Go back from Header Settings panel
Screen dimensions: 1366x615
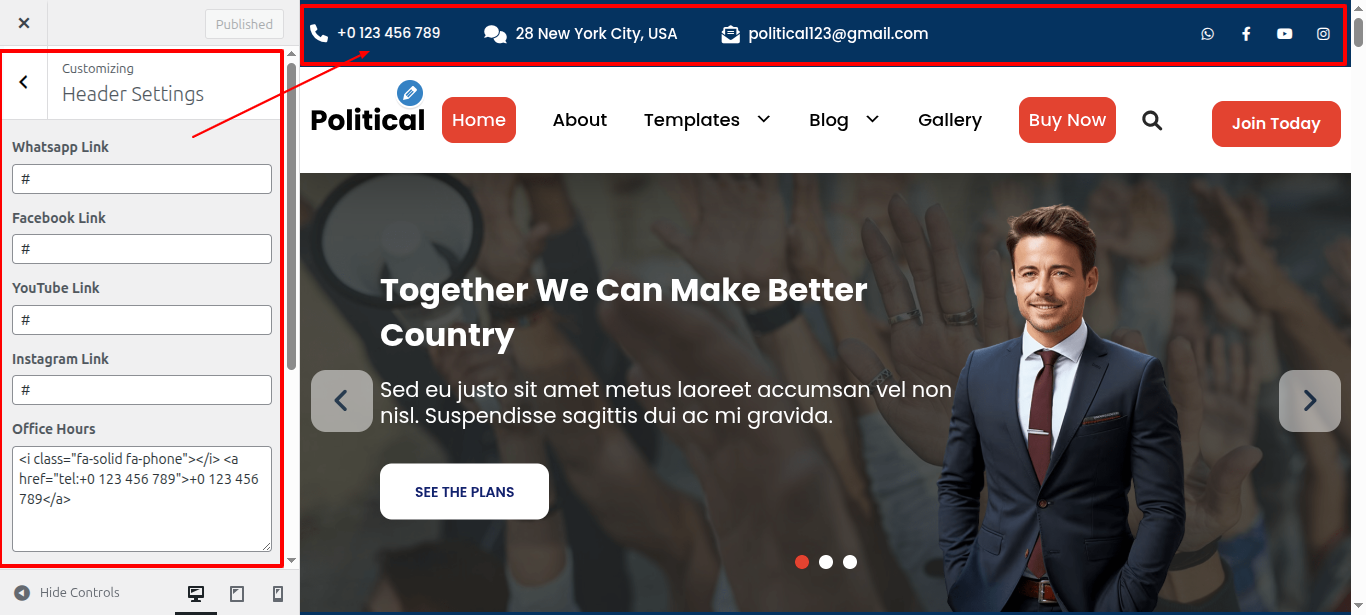click(x=24, y=83)
